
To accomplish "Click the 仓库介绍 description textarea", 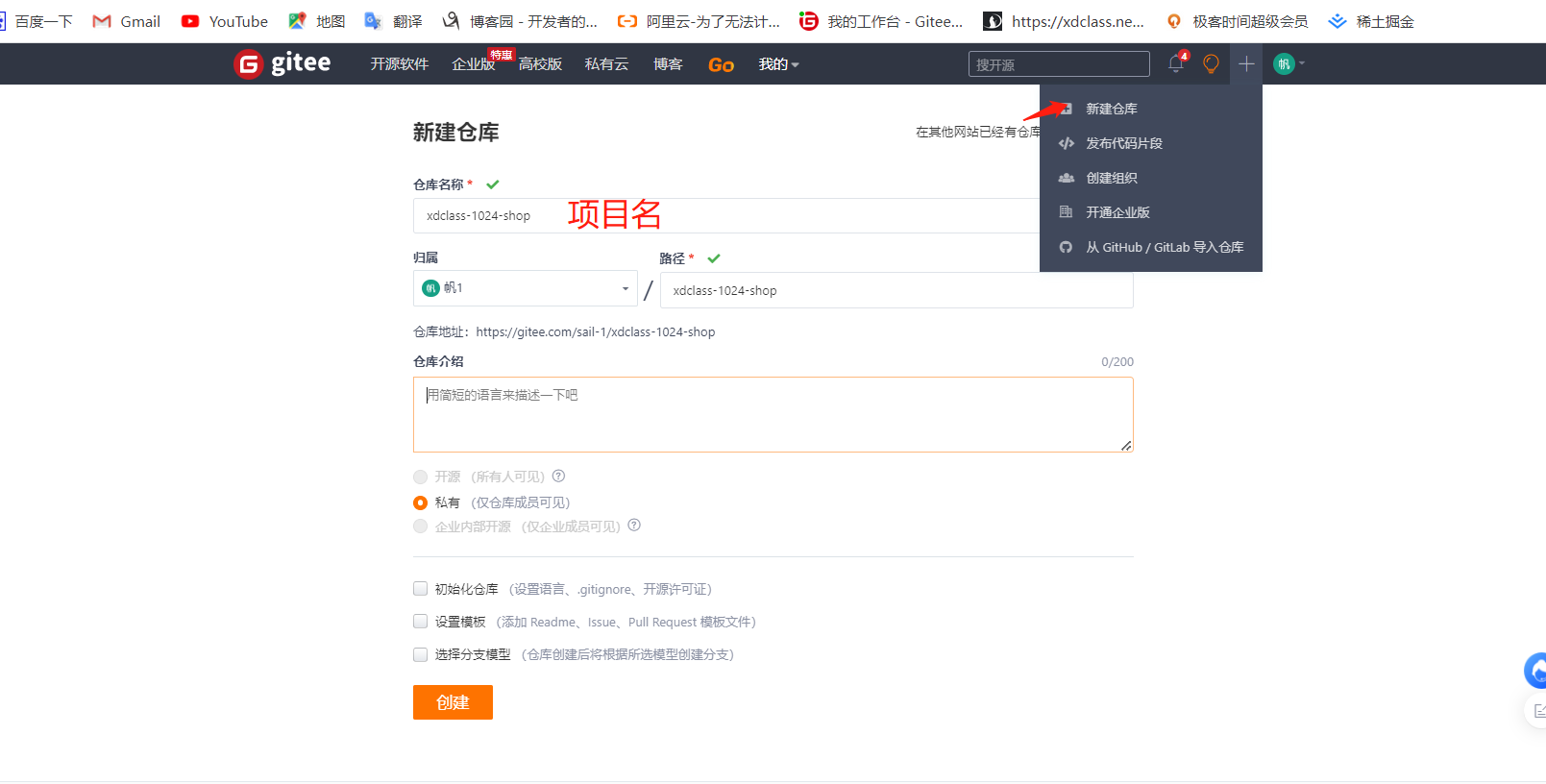I will coord(773,414).
